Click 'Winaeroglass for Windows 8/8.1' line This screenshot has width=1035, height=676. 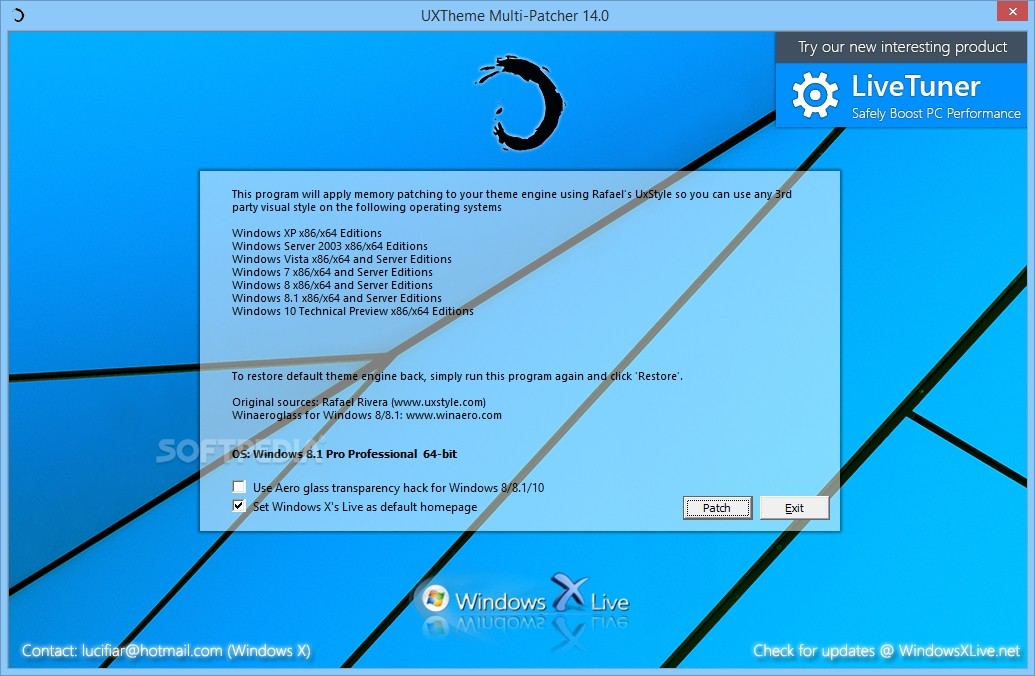[367, 415]
